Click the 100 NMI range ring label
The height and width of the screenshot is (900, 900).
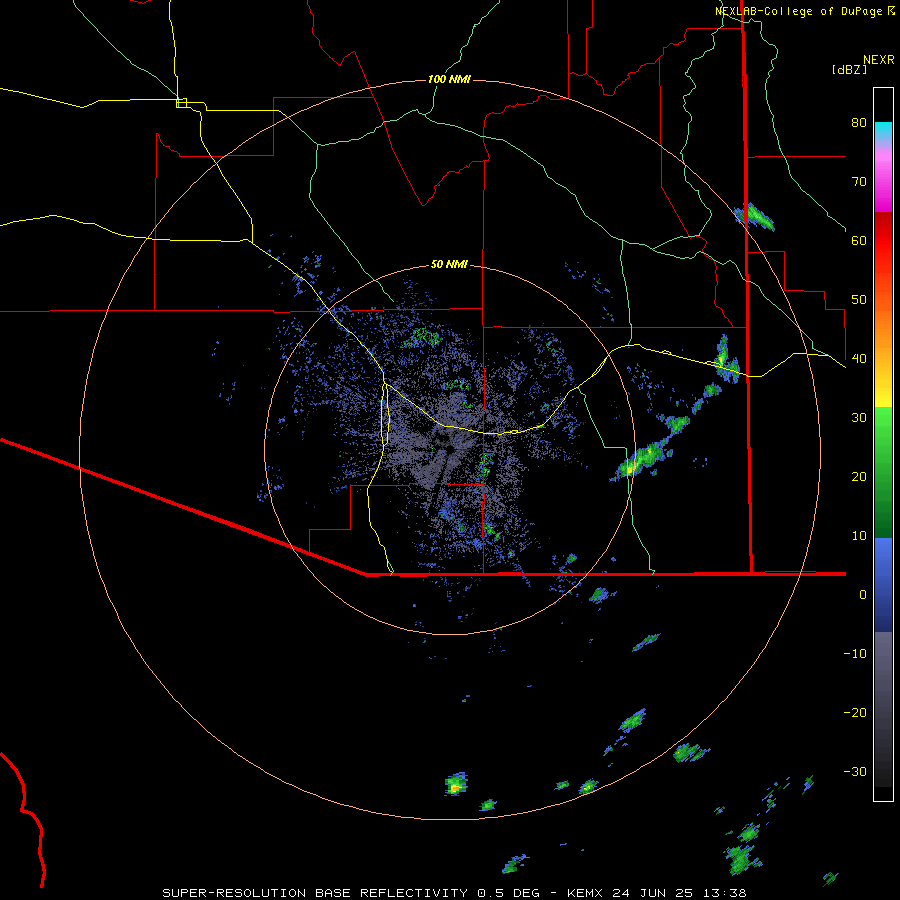(449, 79)
